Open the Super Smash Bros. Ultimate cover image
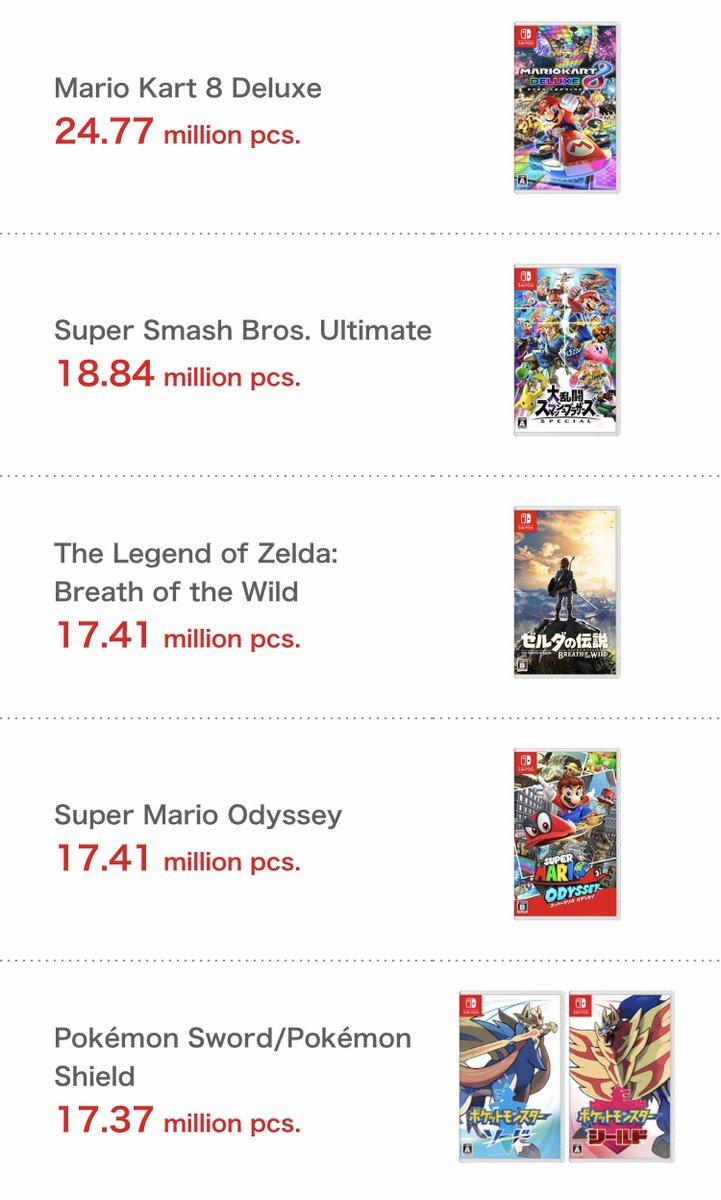Viewport: 721px width, 1200px height. pyautogui.click(x=566, y=350)
